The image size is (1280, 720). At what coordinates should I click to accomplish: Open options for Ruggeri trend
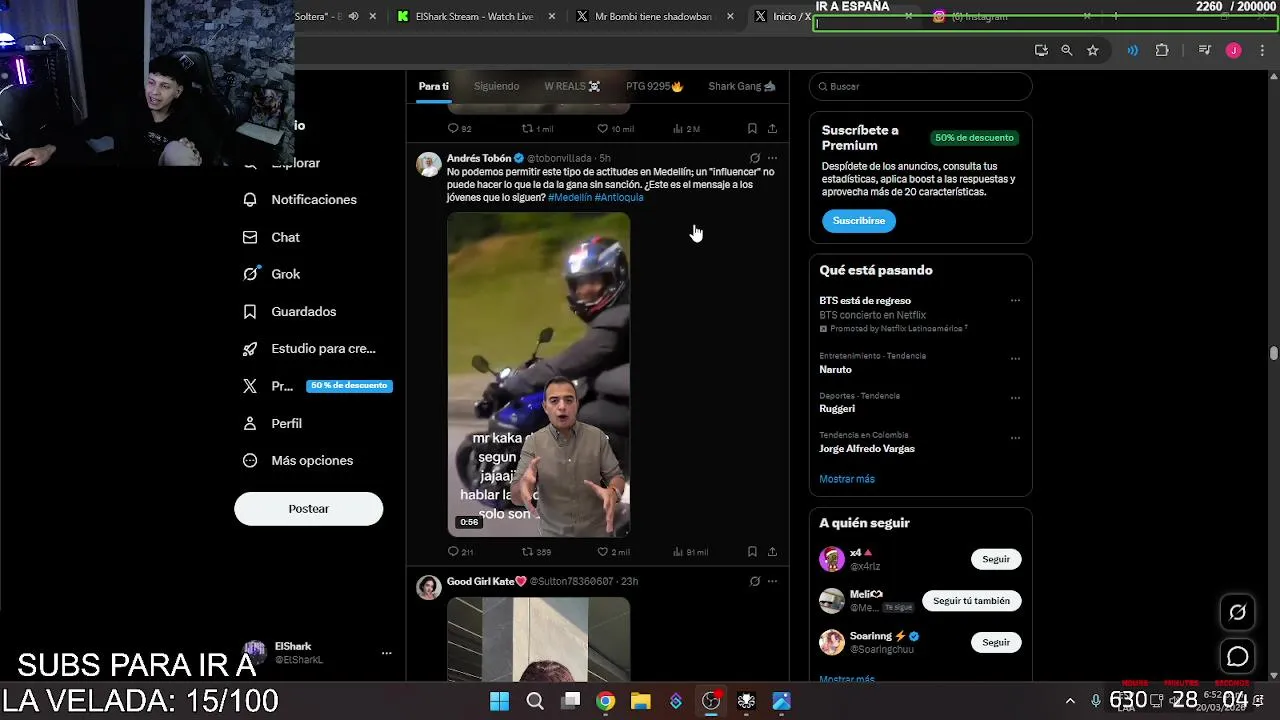click(1015, 397)
